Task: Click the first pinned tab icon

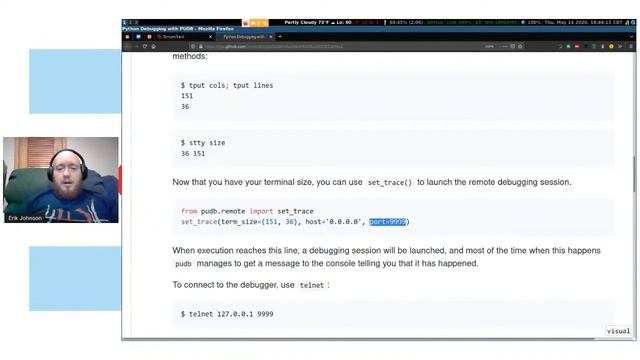Action: point(127,37)
